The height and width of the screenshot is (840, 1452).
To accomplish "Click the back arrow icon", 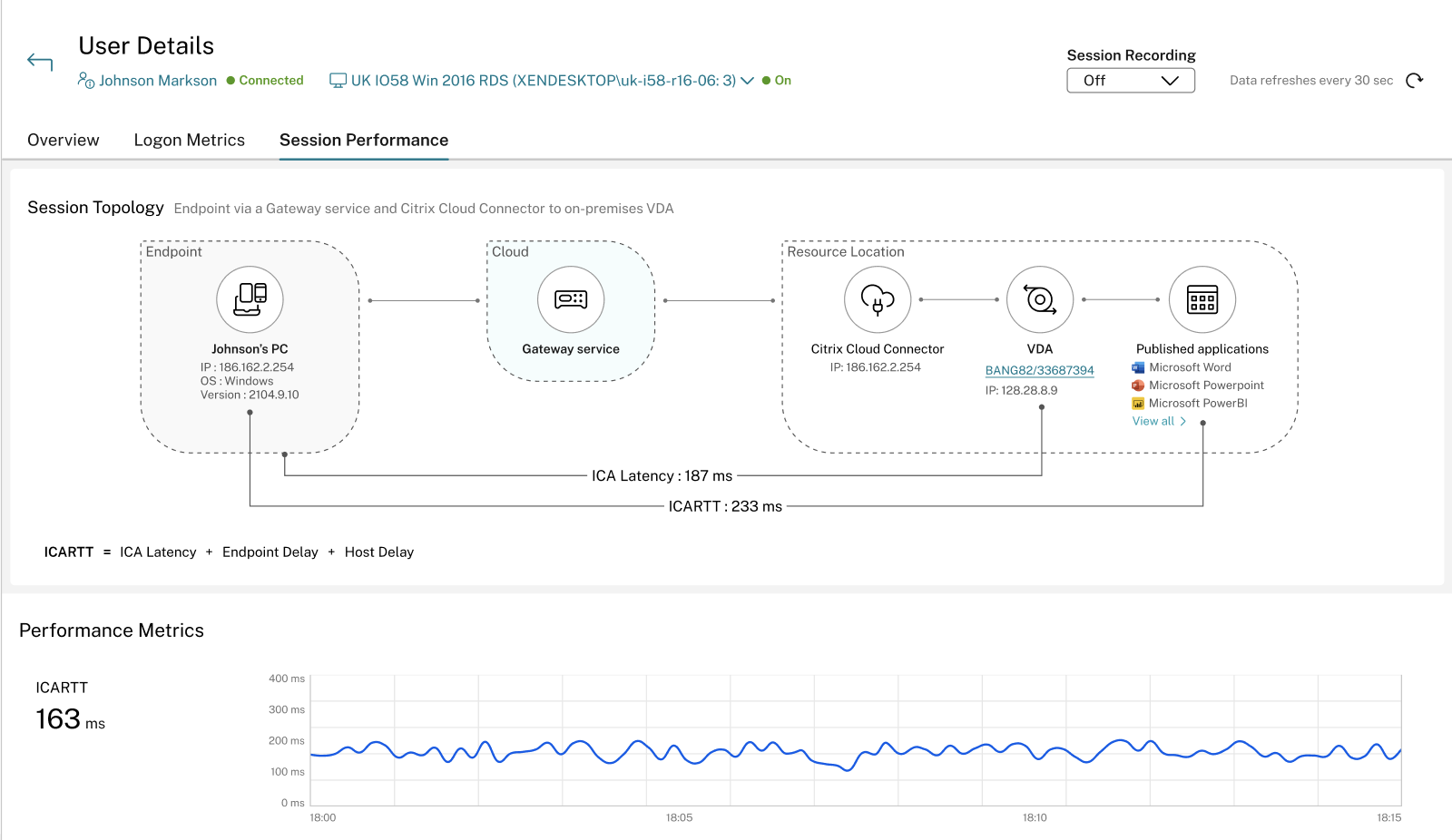I will pyautogui.click(x=40, y=62).
